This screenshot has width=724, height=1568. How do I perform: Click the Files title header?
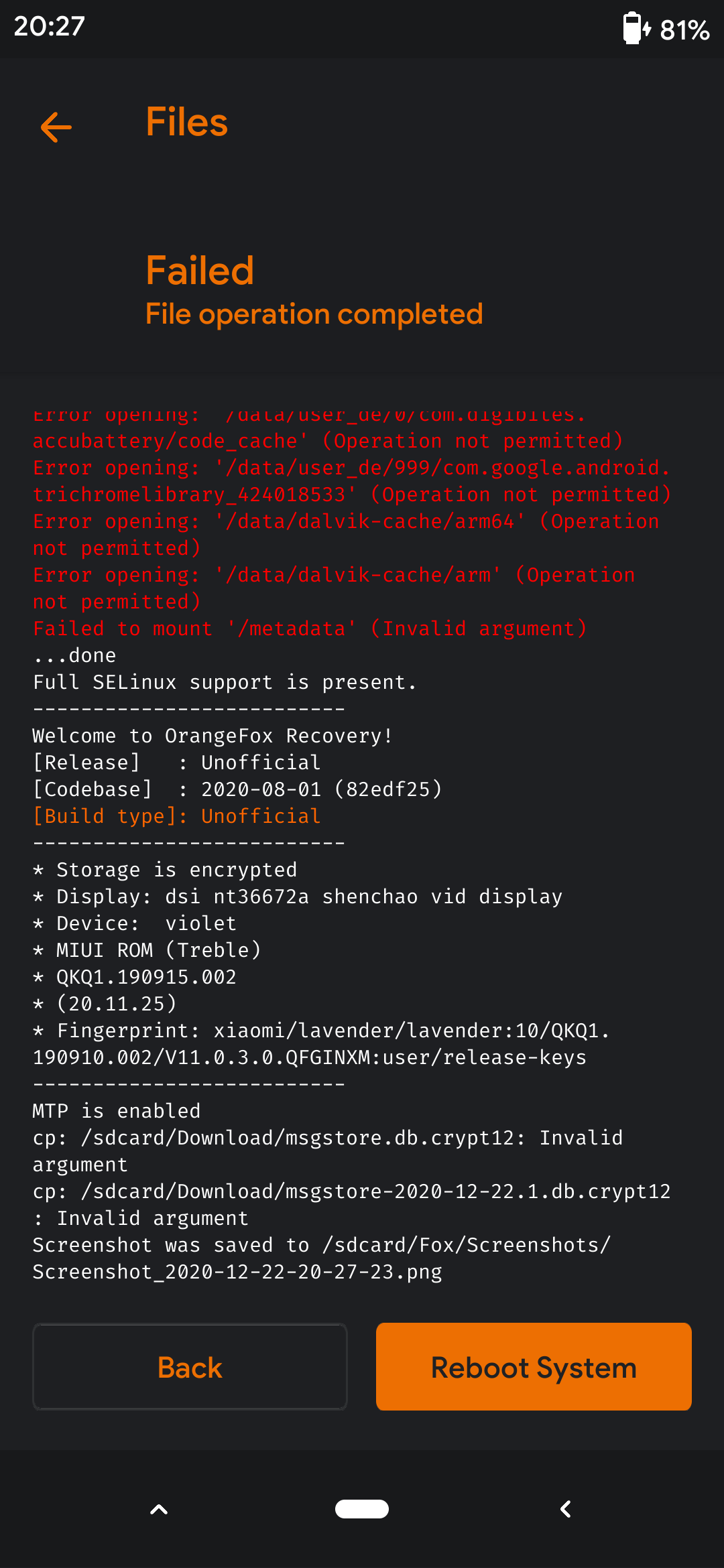pyautogui.click(x=187, y=123)
